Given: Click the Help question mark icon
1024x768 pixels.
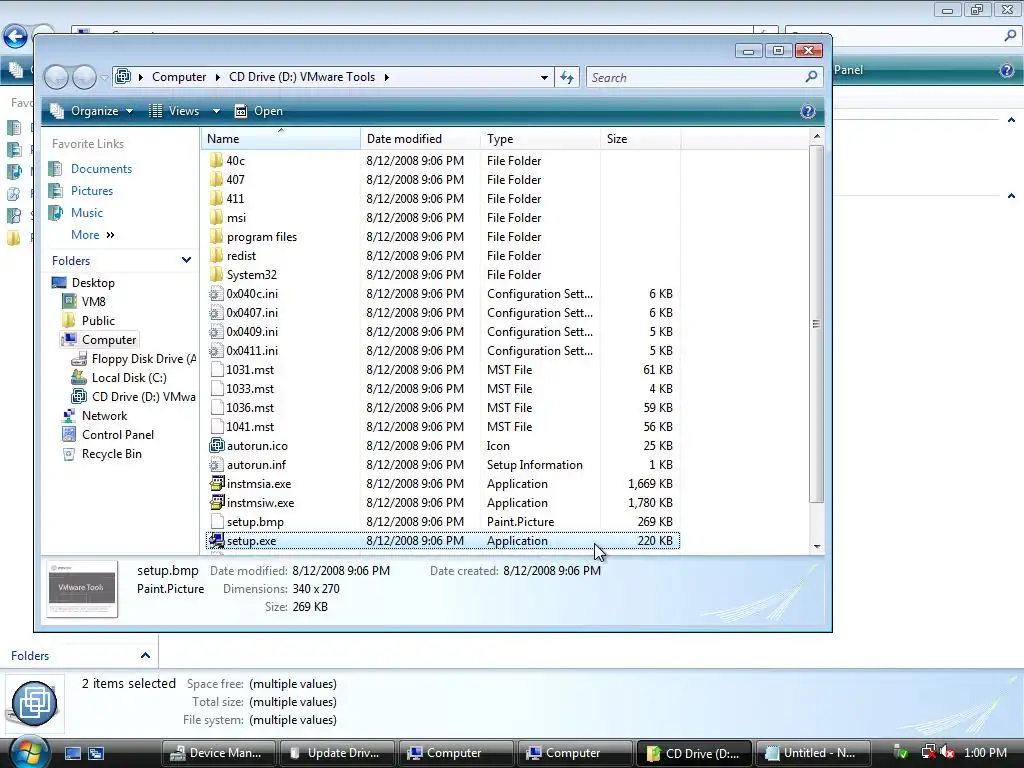Looking at the screenshot, I should 808,111.
